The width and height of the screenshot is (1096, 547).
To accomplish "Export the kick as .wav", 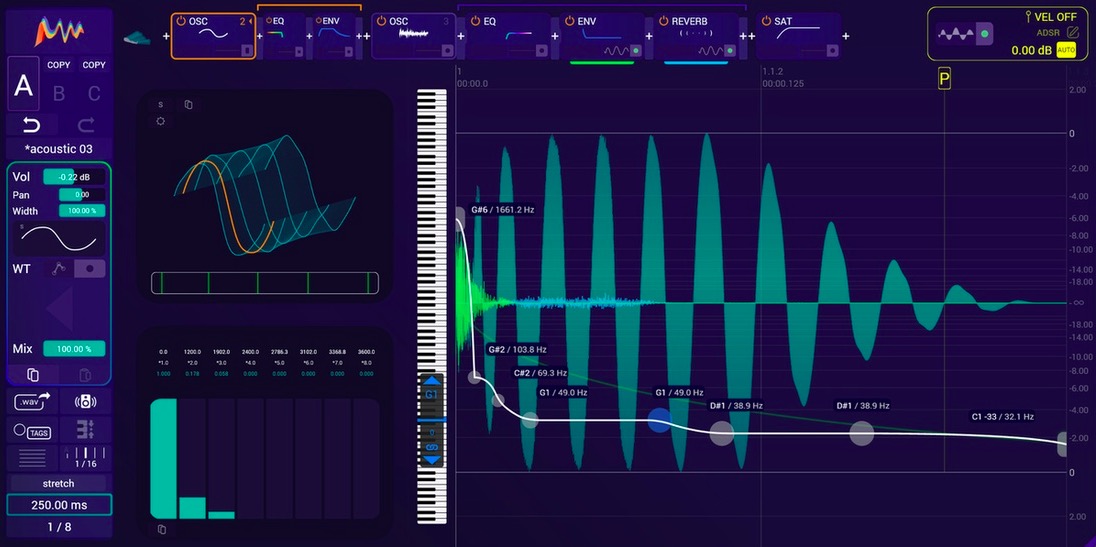I will point(32,401).
